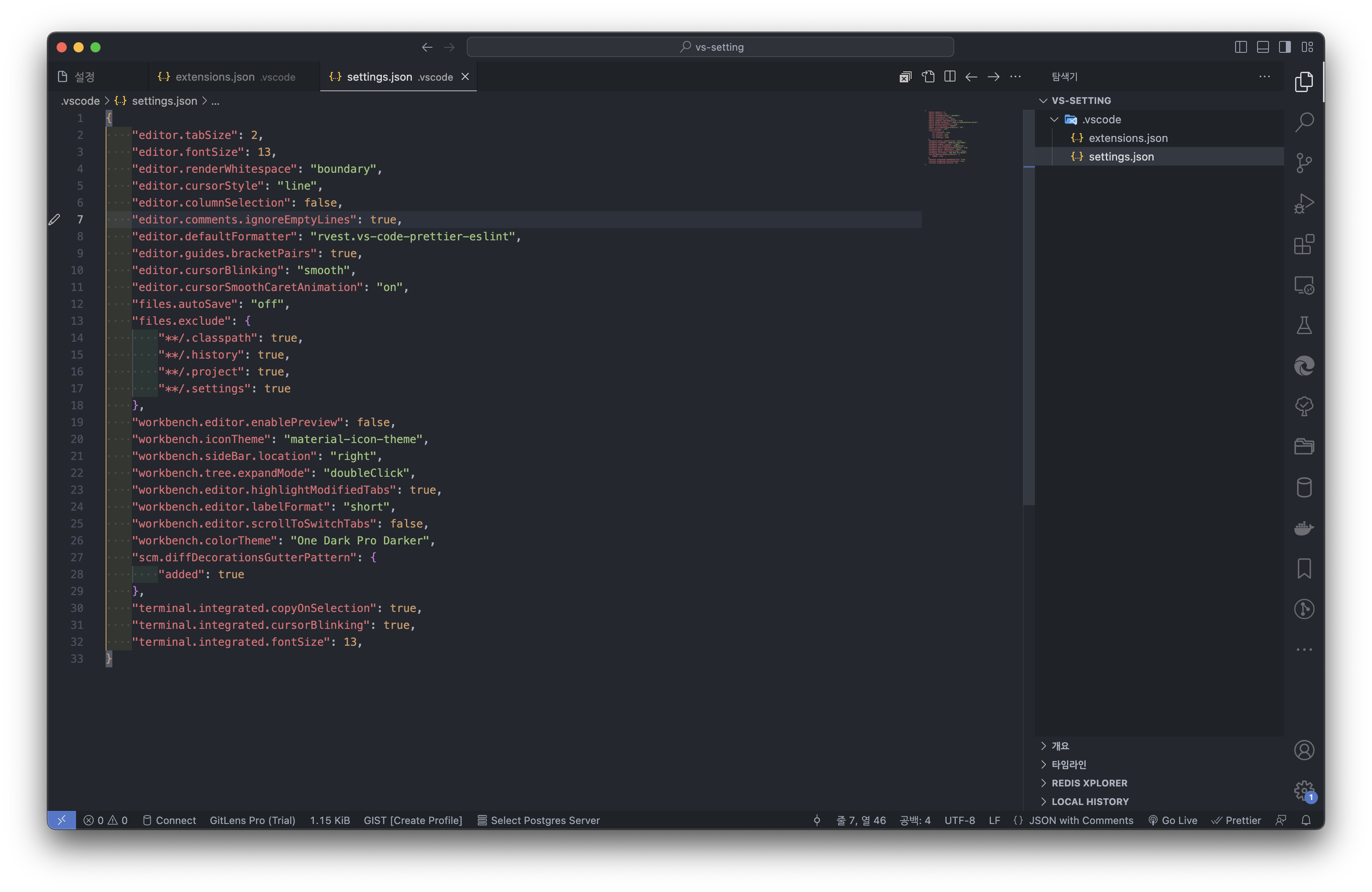Open Run and Debug view
The height and width of the screenshot is (892, 1372).
point(1304,204)
